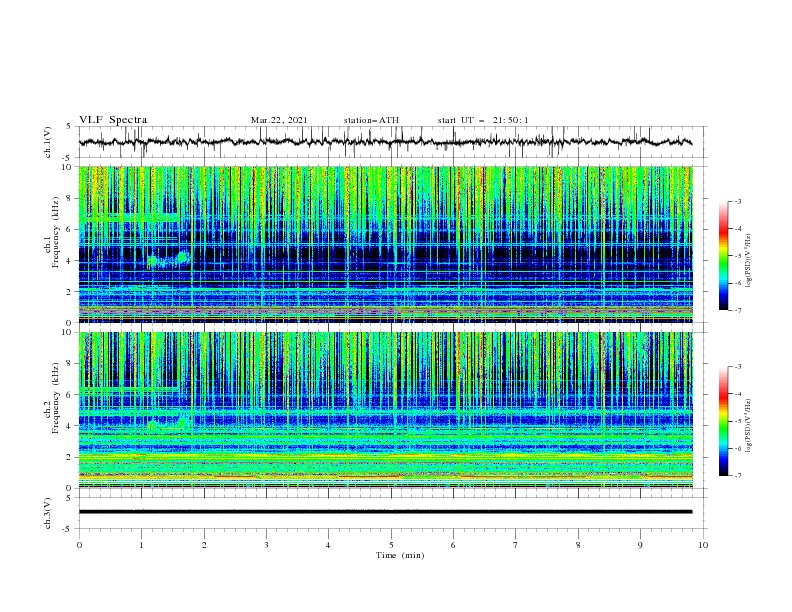Click time axis tick label '8'
The width and height of the screenshot is (792, 612).
pyautogui.click(x=578, y=545)
